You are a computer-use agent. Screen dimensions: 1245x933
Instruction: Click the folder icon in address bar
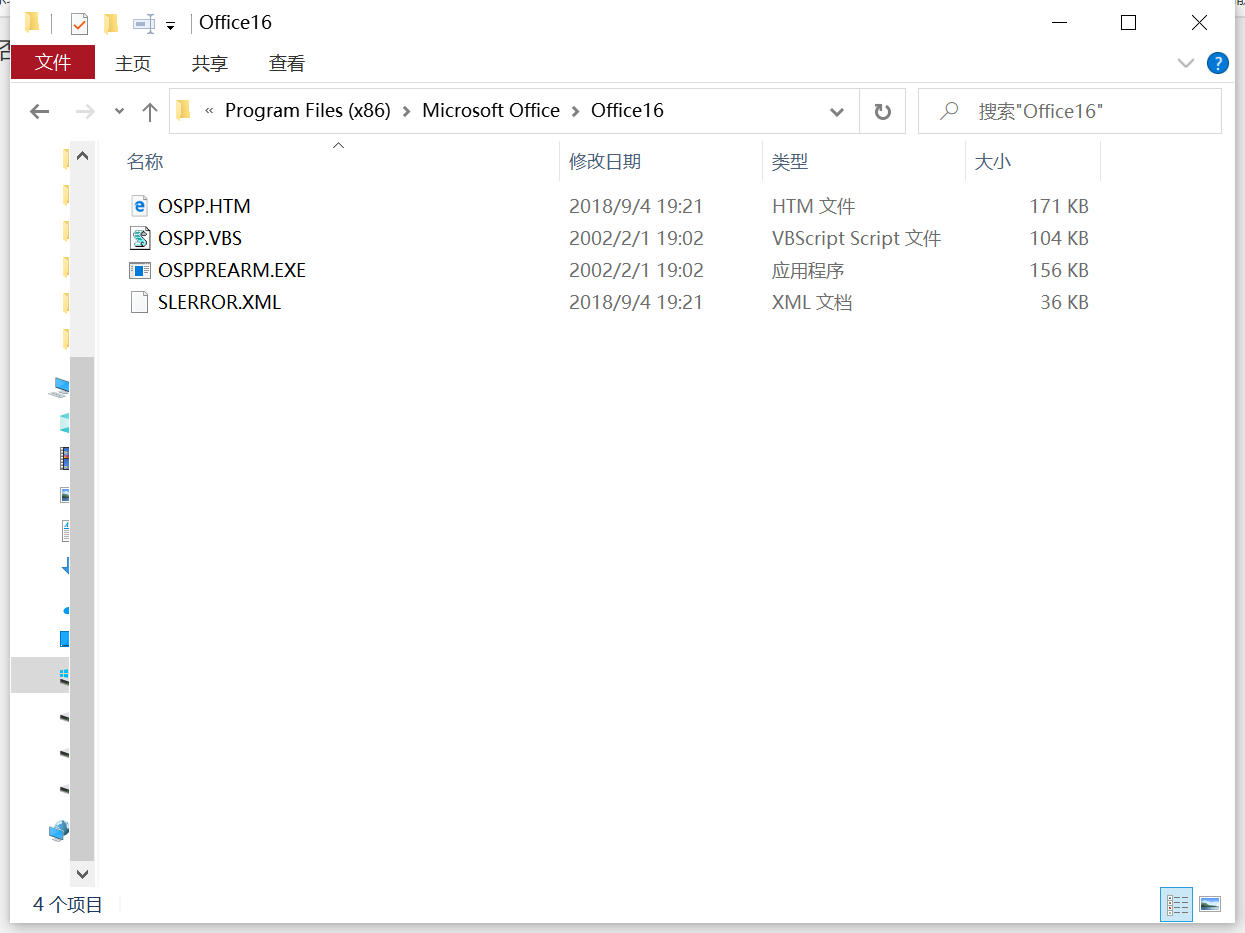point(183,110)
